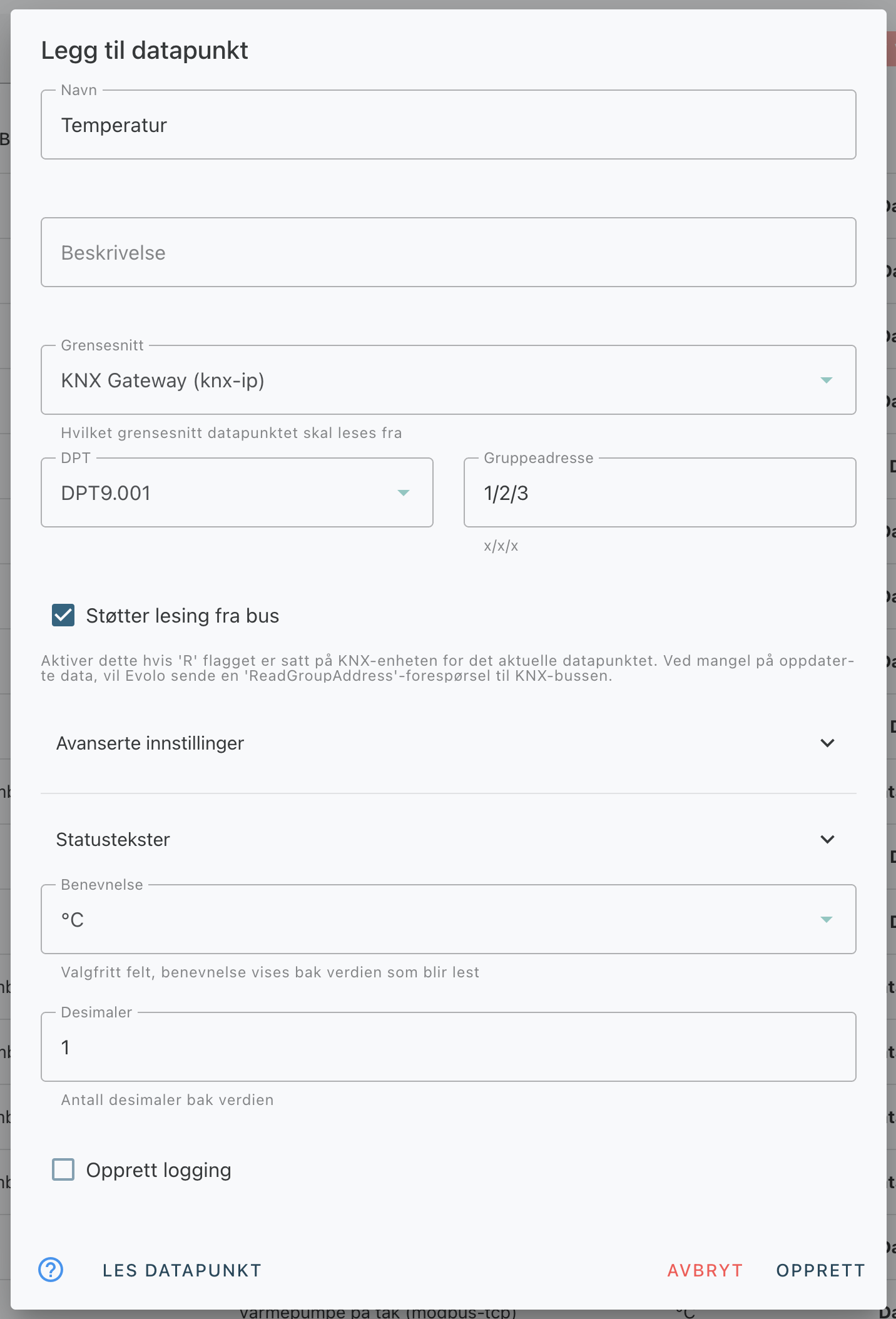The image size is (896, 1319).
Task: Focus the Navn field containing Temperatur
Action: click(449, 125)
